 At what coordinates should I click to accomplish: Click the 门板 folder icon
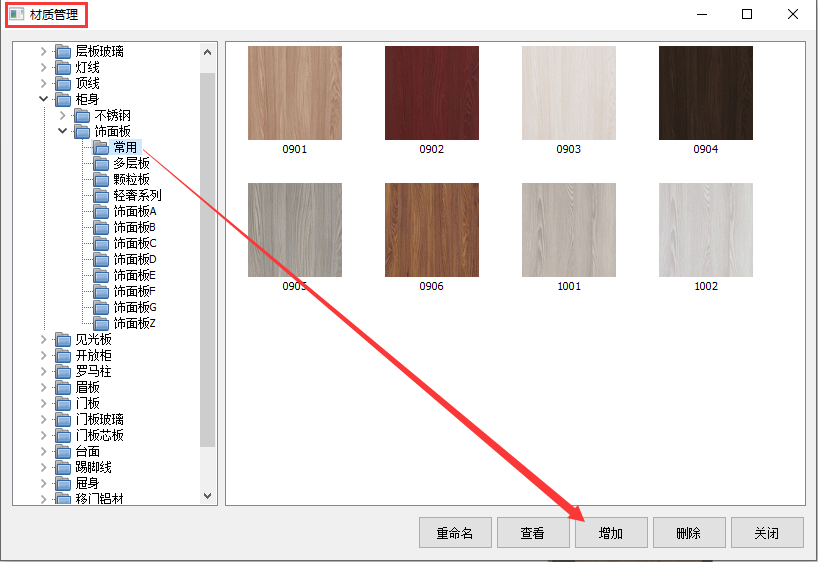[x=63, y=404]
